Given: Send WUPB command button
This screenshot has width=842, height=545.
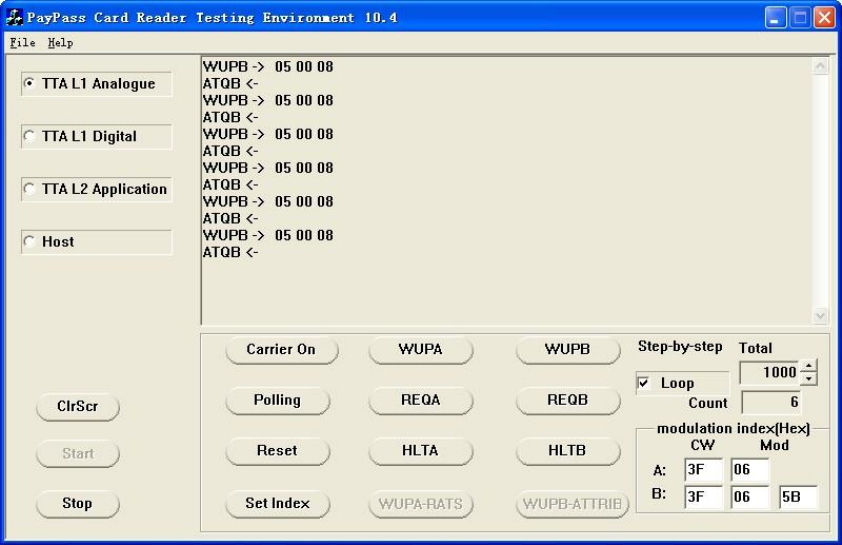Looking at the screenshot, I should pyautogui.click(x=568, y=350).
